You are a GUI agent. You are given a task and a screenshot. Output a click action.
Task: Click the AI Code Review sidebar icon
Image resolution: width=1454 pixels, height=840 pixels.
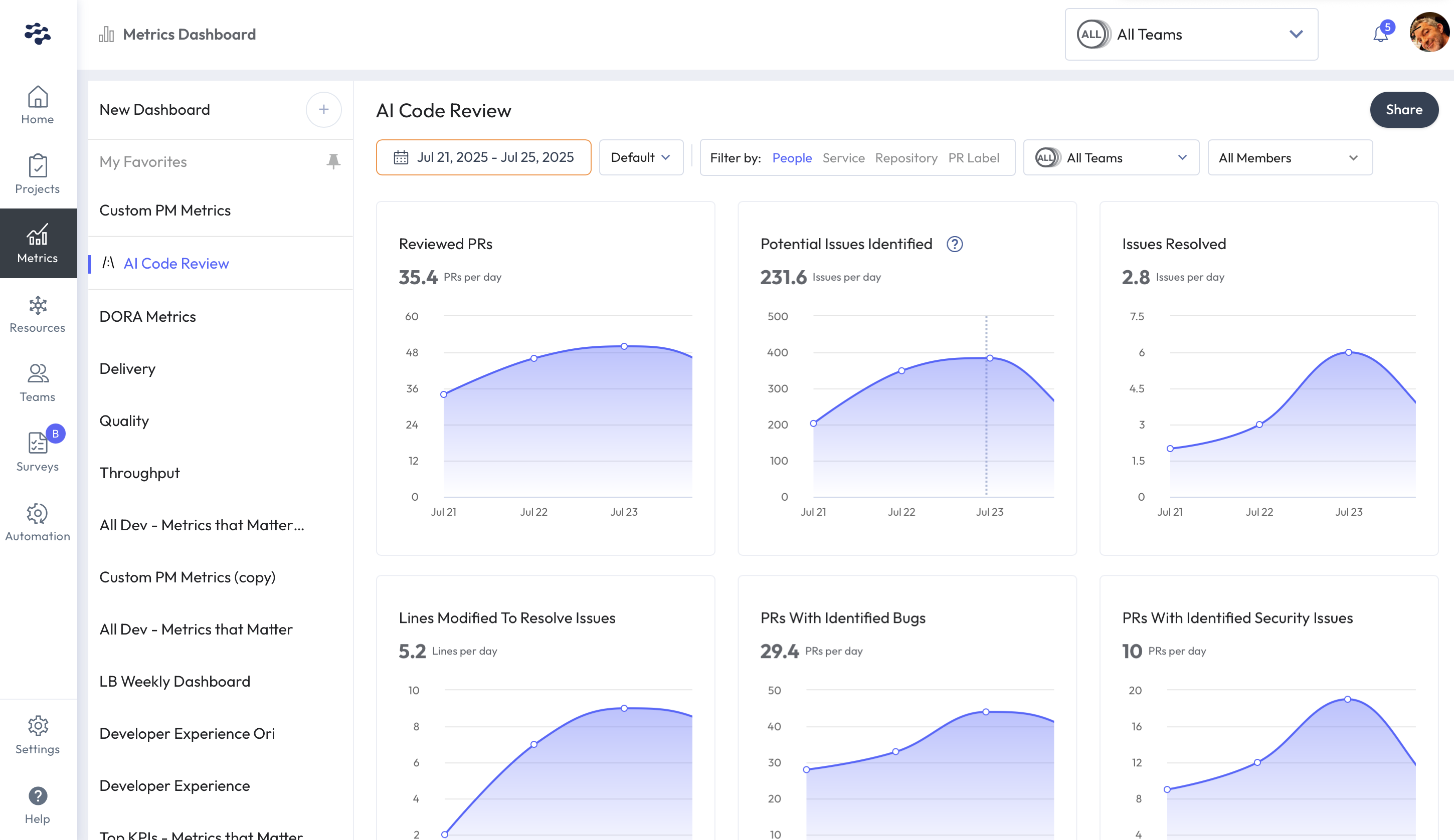click(x=108, y=263)
